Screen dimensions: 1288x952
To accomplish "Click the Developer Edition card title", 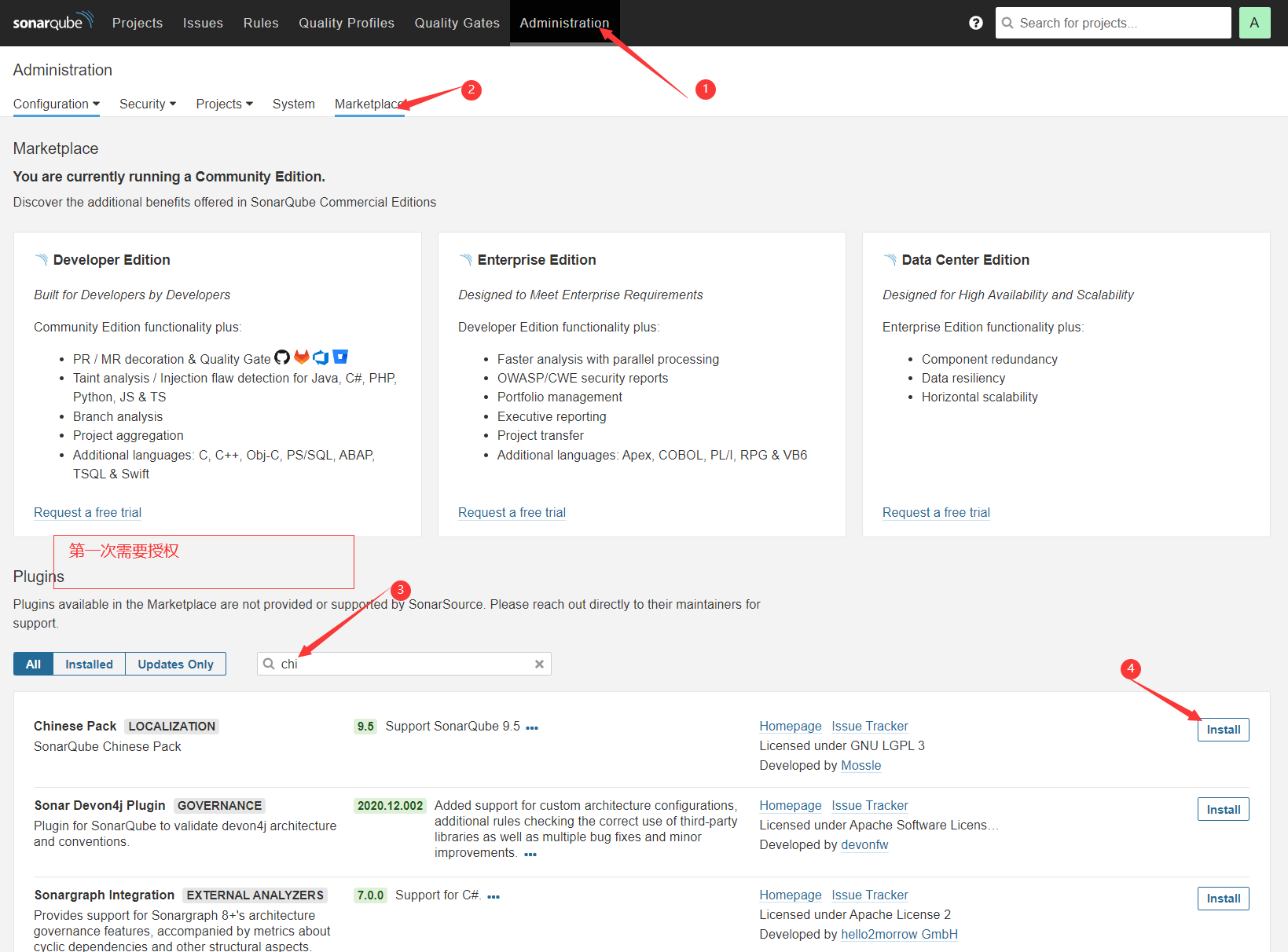I will [112, 260].
